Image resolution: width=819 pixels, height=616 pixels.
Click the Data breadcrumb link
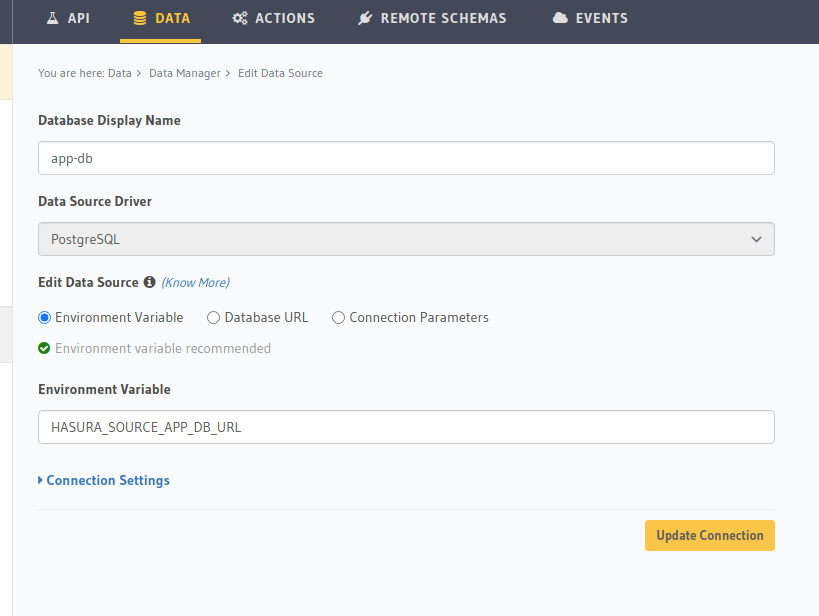[120, 73]
